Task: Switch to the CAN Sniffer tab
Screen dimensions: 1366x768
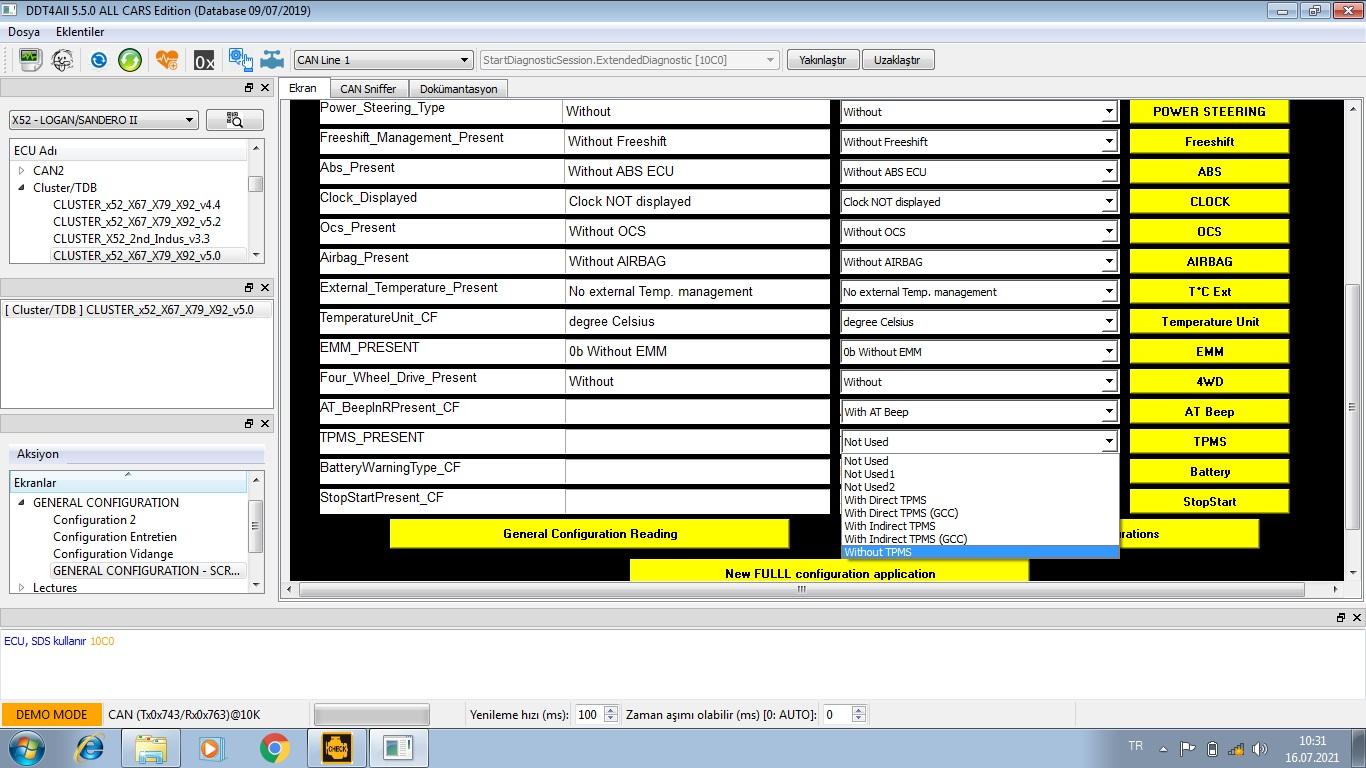Action: click(368, 89)
